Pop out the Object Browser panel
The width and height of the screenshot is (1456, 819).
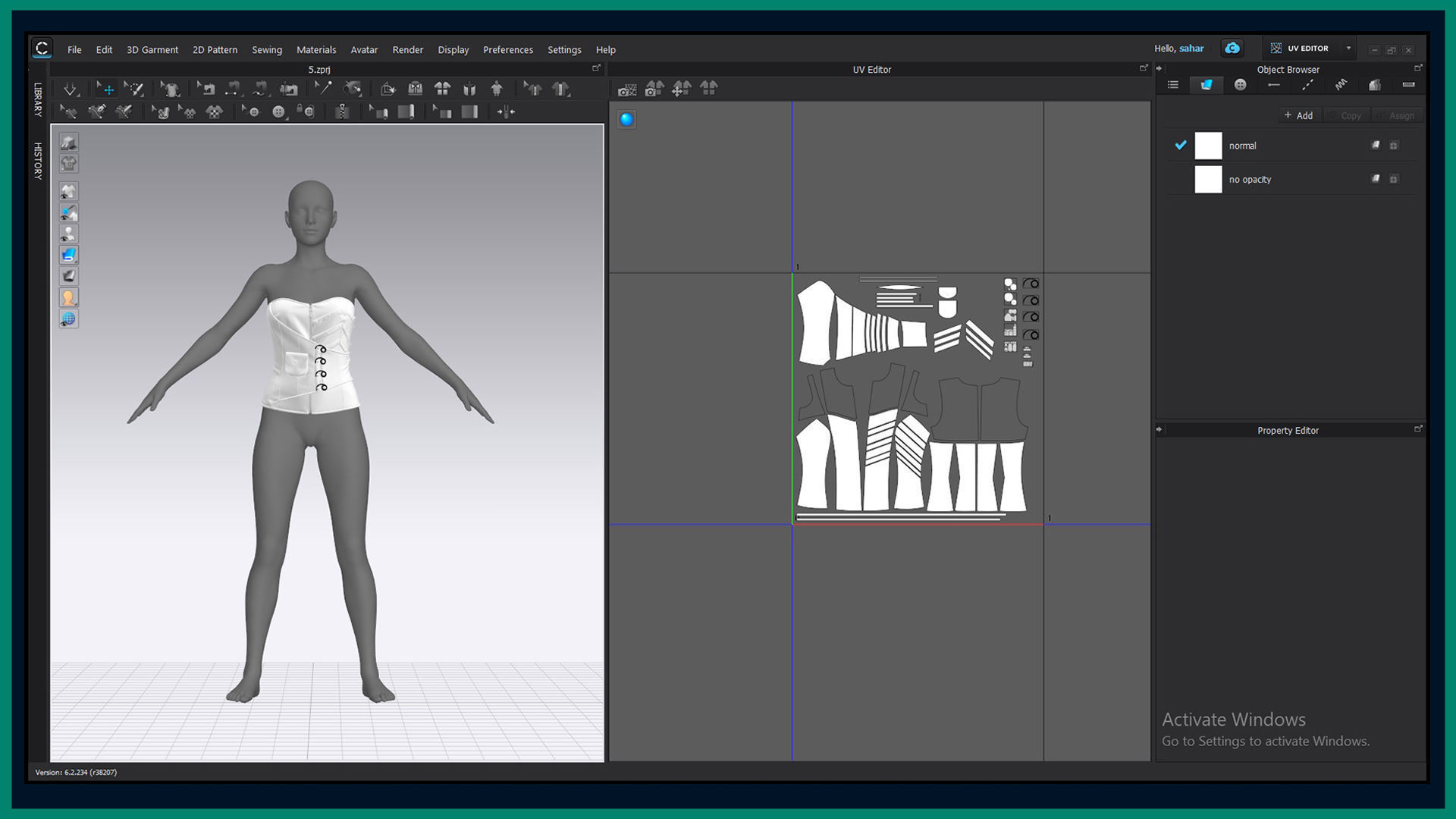[x=1418, y=68]
